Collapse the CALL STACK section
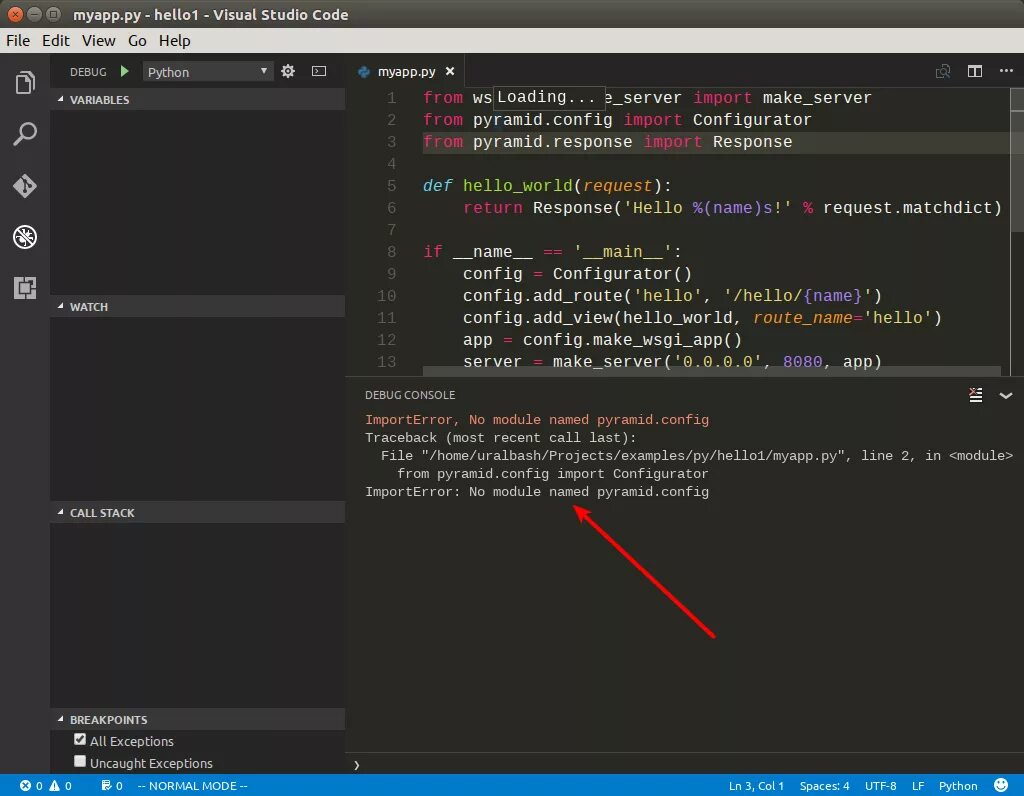 [197, 513]
